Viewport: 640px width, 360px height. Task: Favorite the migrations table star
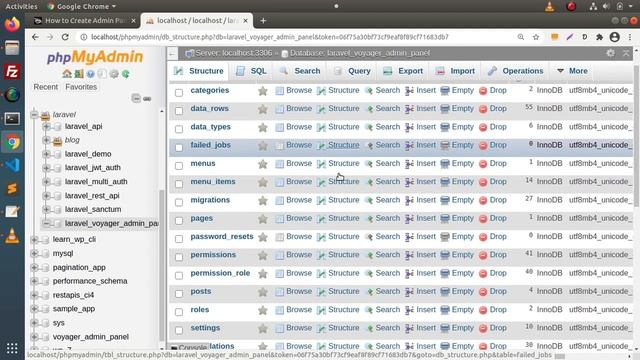click(263, 200)
